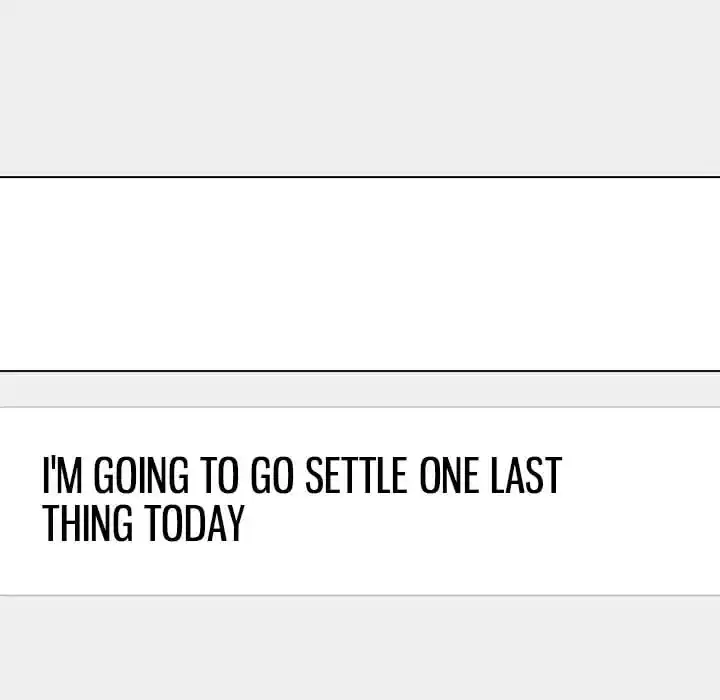Click the gray strip between the two panels
The image size is (720, 700).
tap(360, 389)
